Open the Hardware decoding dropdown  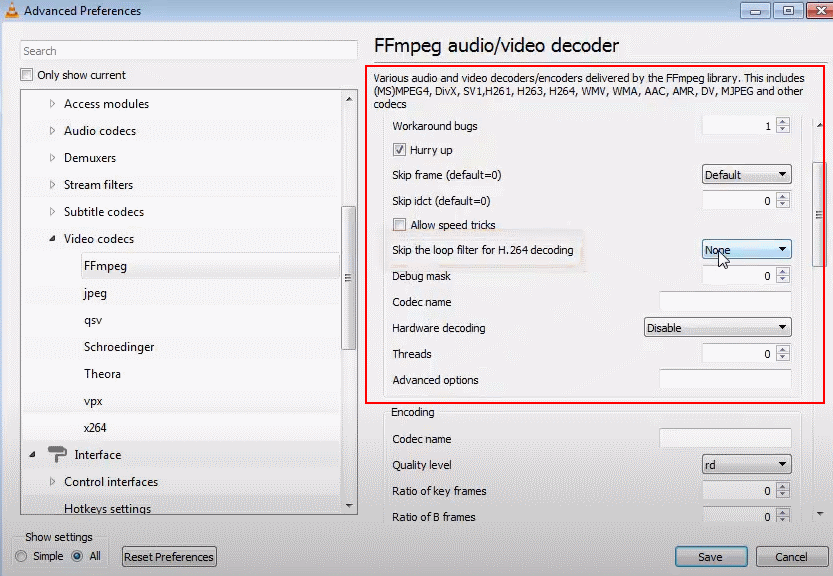pos(716,328)
